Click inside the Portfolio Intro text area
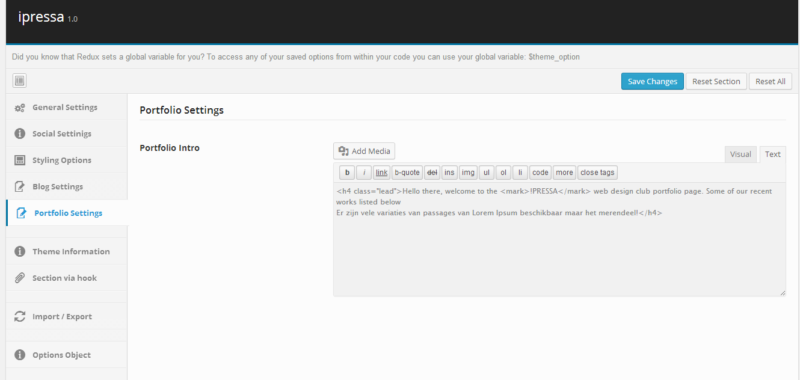 click(559, 239)
